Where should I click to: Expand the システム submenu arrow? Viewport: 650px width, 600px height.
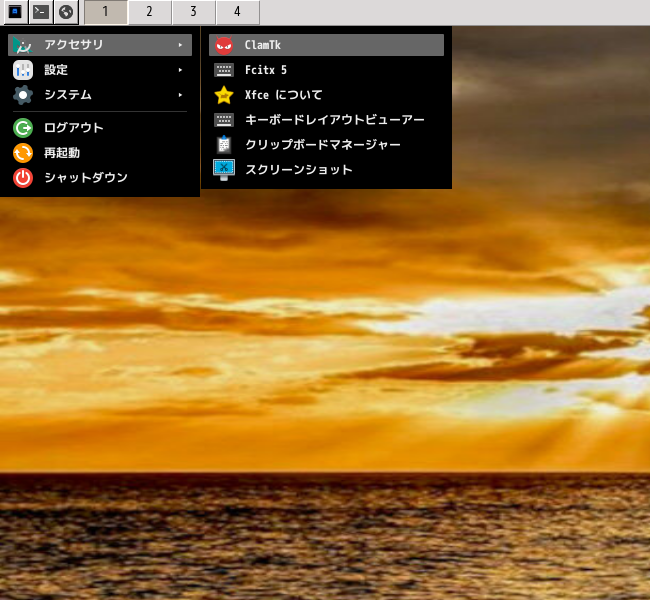point(180,95)
